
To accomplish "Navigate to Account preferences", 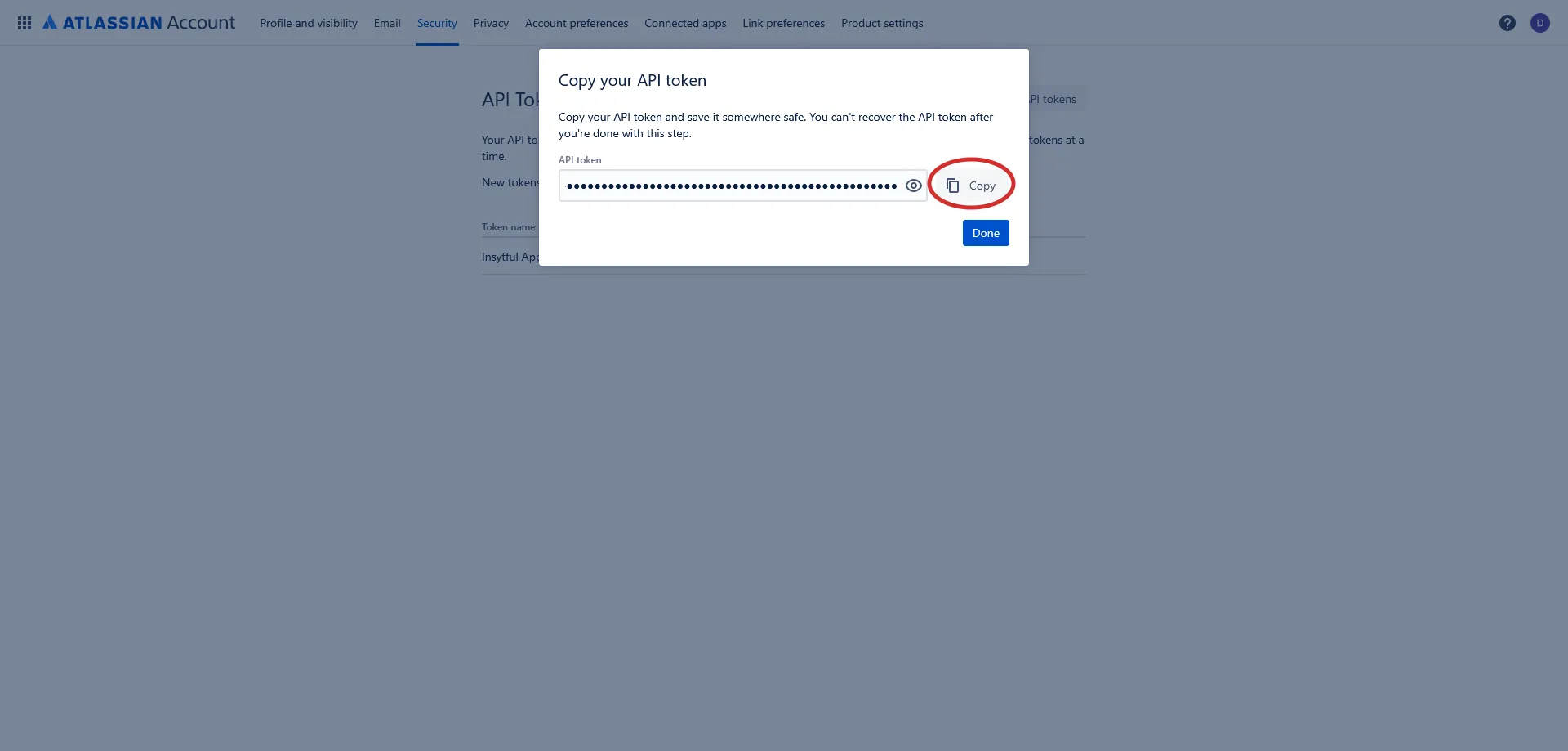I will pyautogui.click(x=576, y=23).
